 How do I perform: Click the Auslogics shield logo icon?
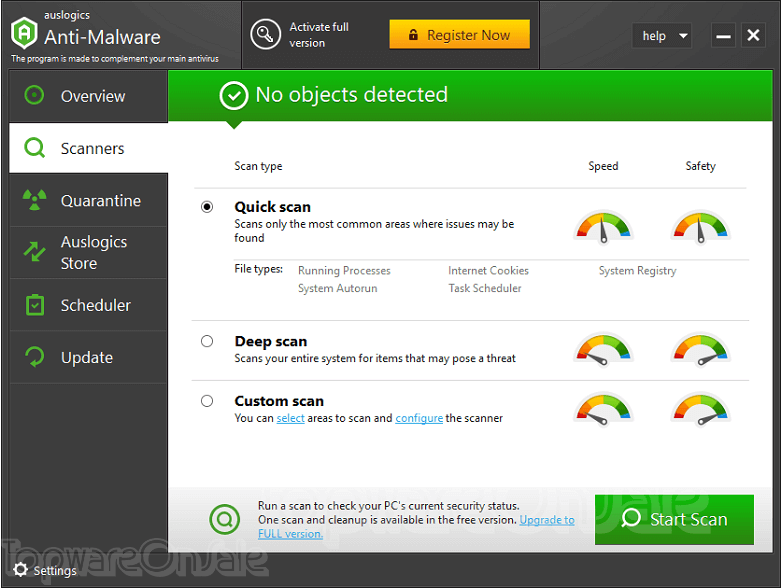[24, 33]
